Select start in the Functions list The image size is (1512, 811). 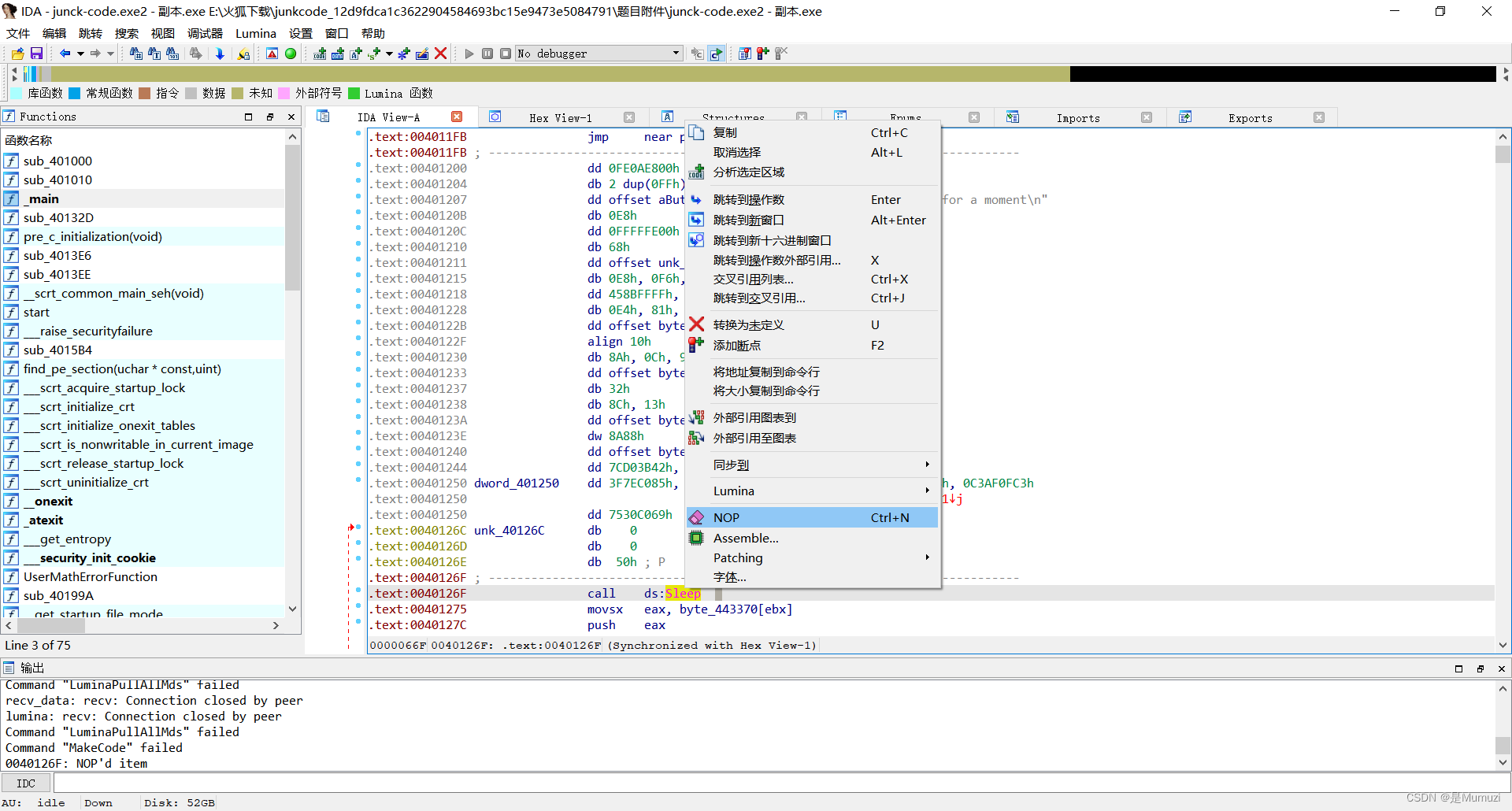click(143, 312)
